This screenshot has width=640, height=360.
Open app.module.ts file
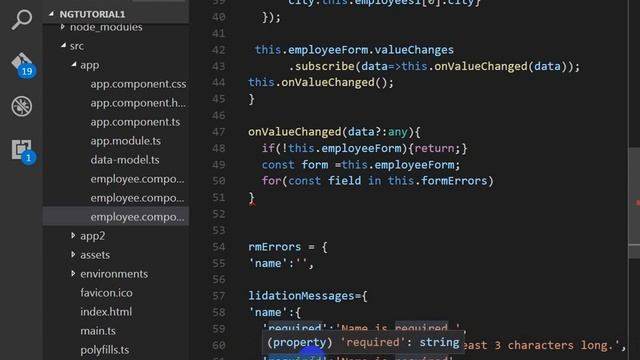point(125,140)
